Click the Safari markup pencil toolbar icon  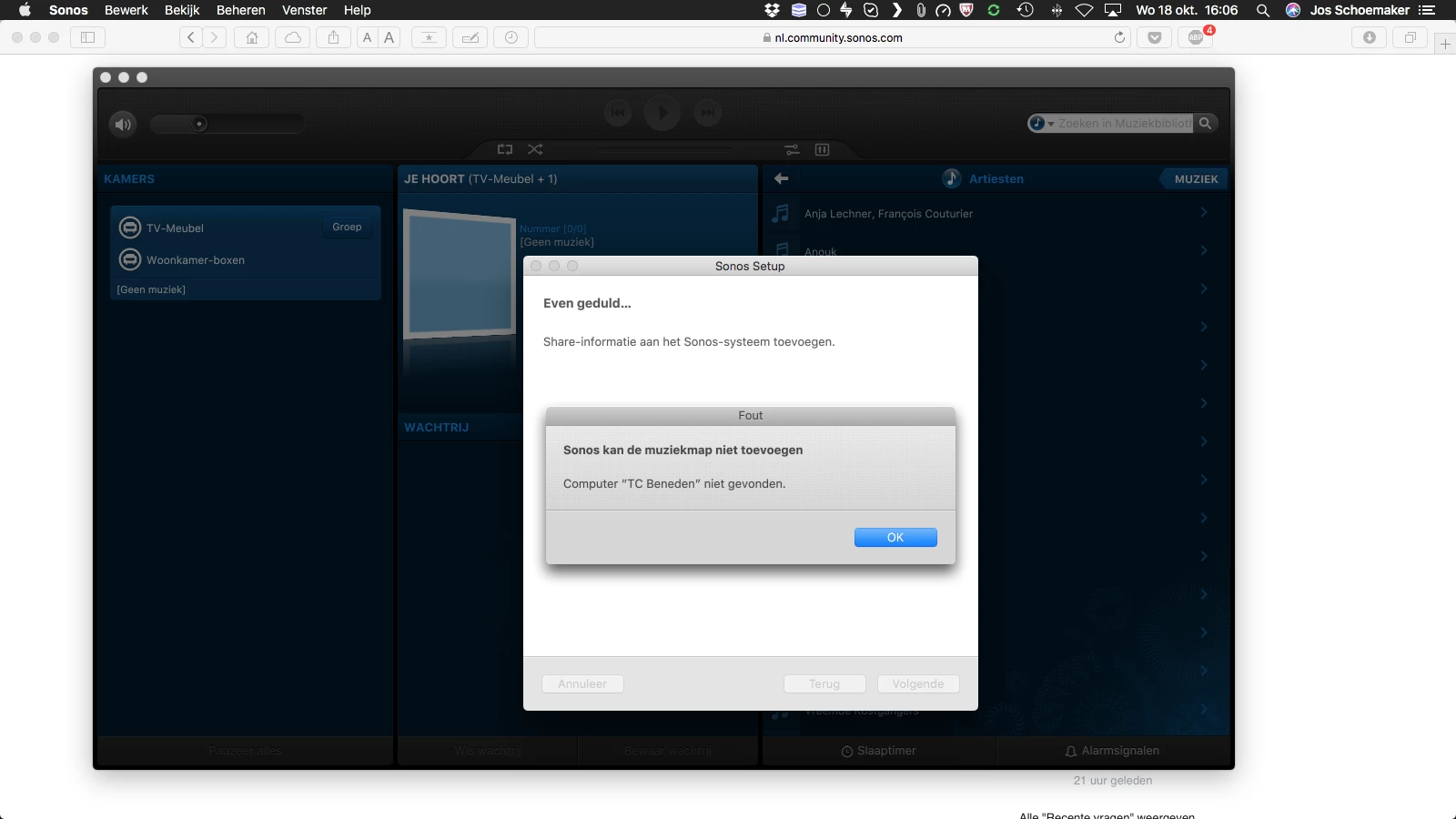pos(470,37)
